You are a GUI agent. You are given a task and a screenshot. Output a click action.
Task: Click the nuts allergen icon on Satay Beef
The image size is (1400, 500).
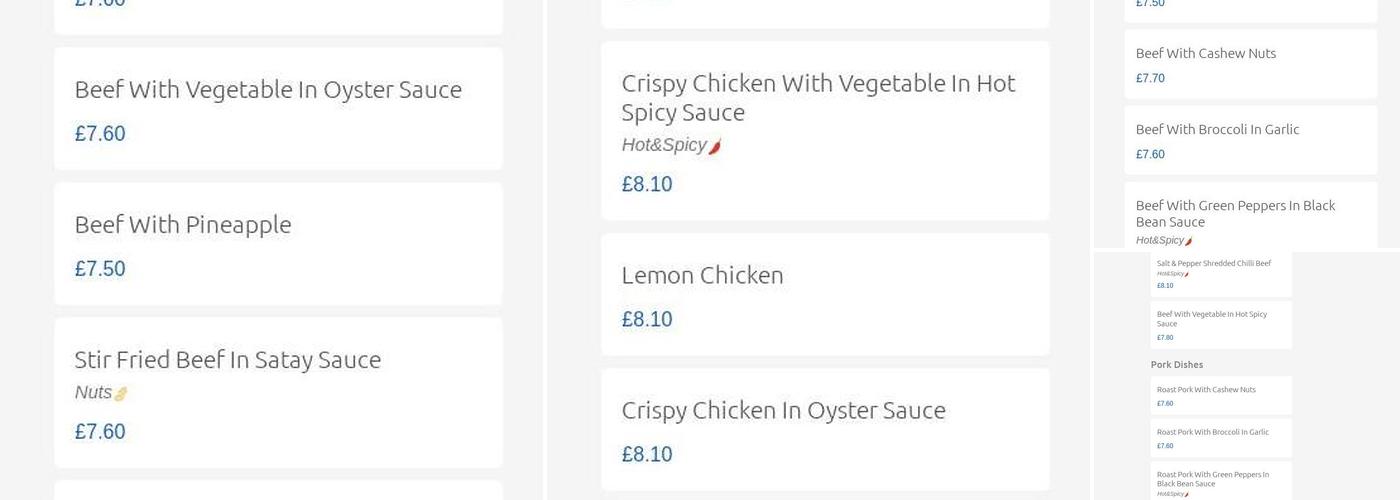(x=121, y=394)
